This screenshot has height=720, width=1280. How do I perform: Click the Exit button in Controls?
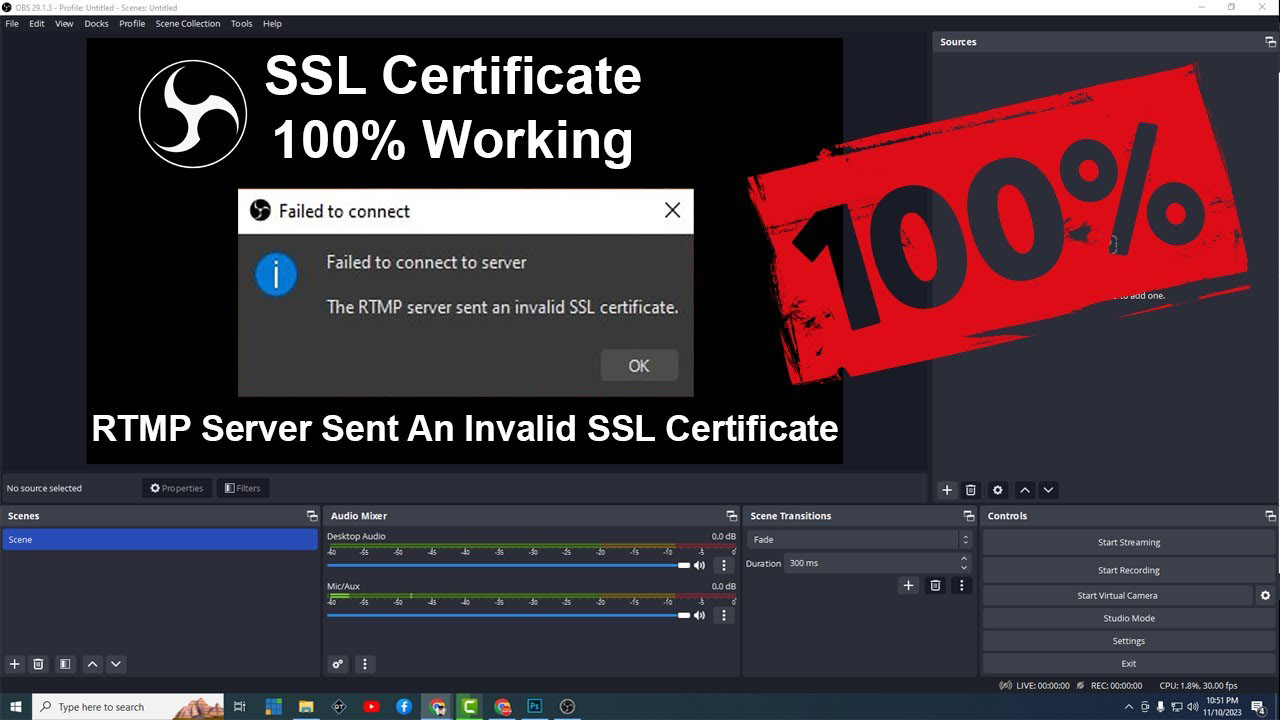[1129, 664]
